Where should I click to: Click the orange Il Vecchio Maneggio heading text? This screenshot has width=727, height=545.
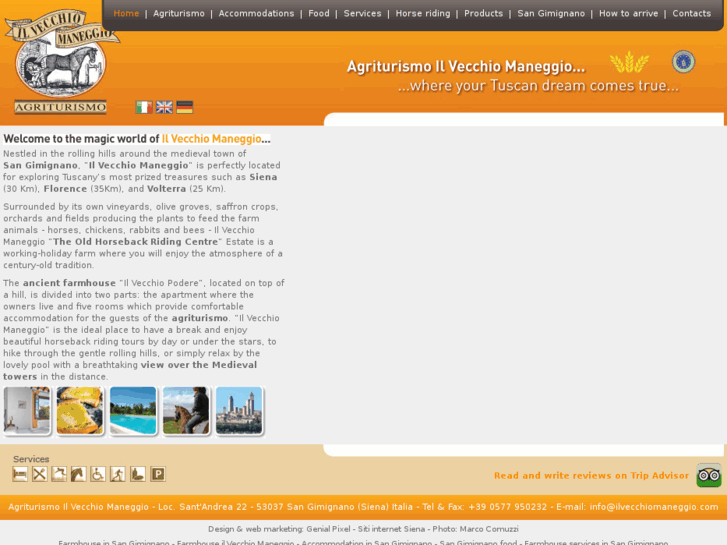(x=211, y=139)
